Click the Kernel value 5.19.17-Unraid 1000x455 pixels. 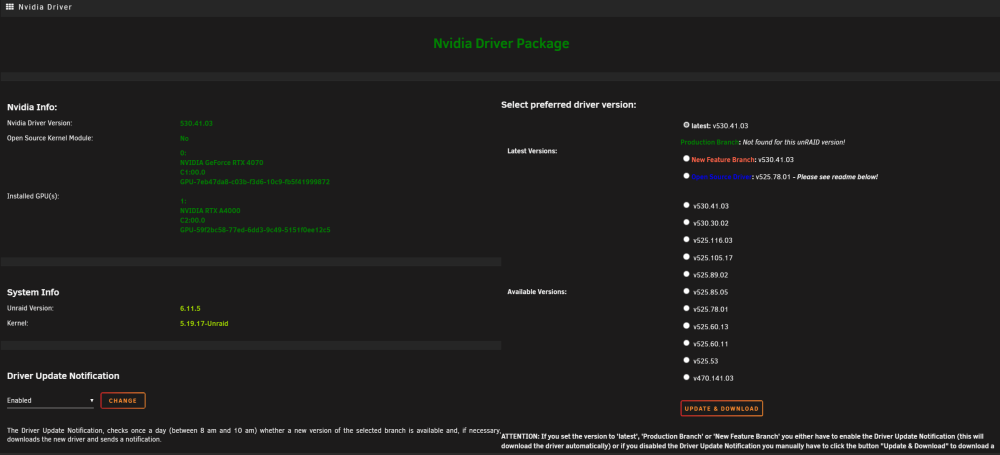204,324
